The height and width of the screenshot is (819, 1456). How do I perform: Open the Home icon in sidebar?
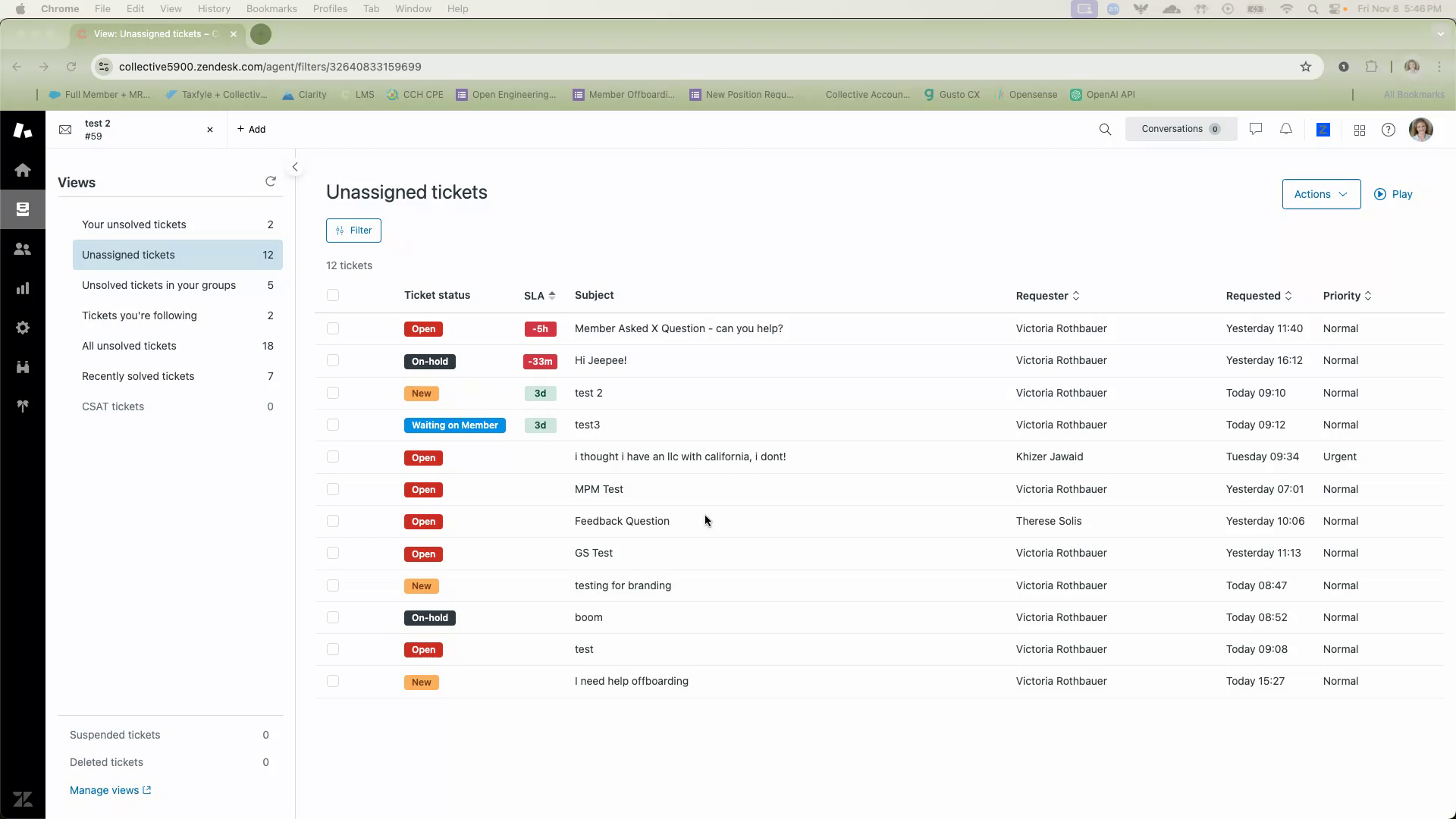point(23,170)
